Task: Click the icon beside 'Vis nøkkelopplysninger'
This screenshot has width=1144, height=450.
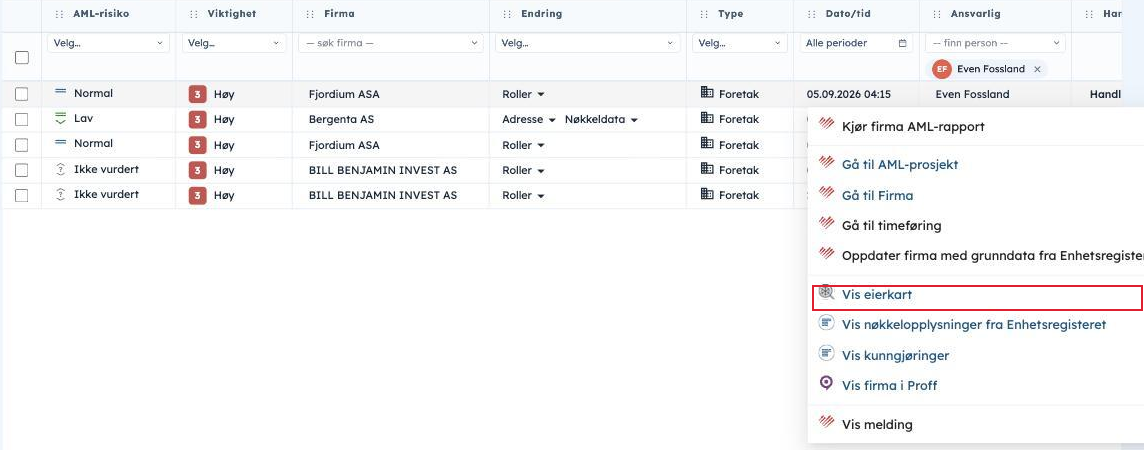Action: pyautogui.click(x=826, y=322)
